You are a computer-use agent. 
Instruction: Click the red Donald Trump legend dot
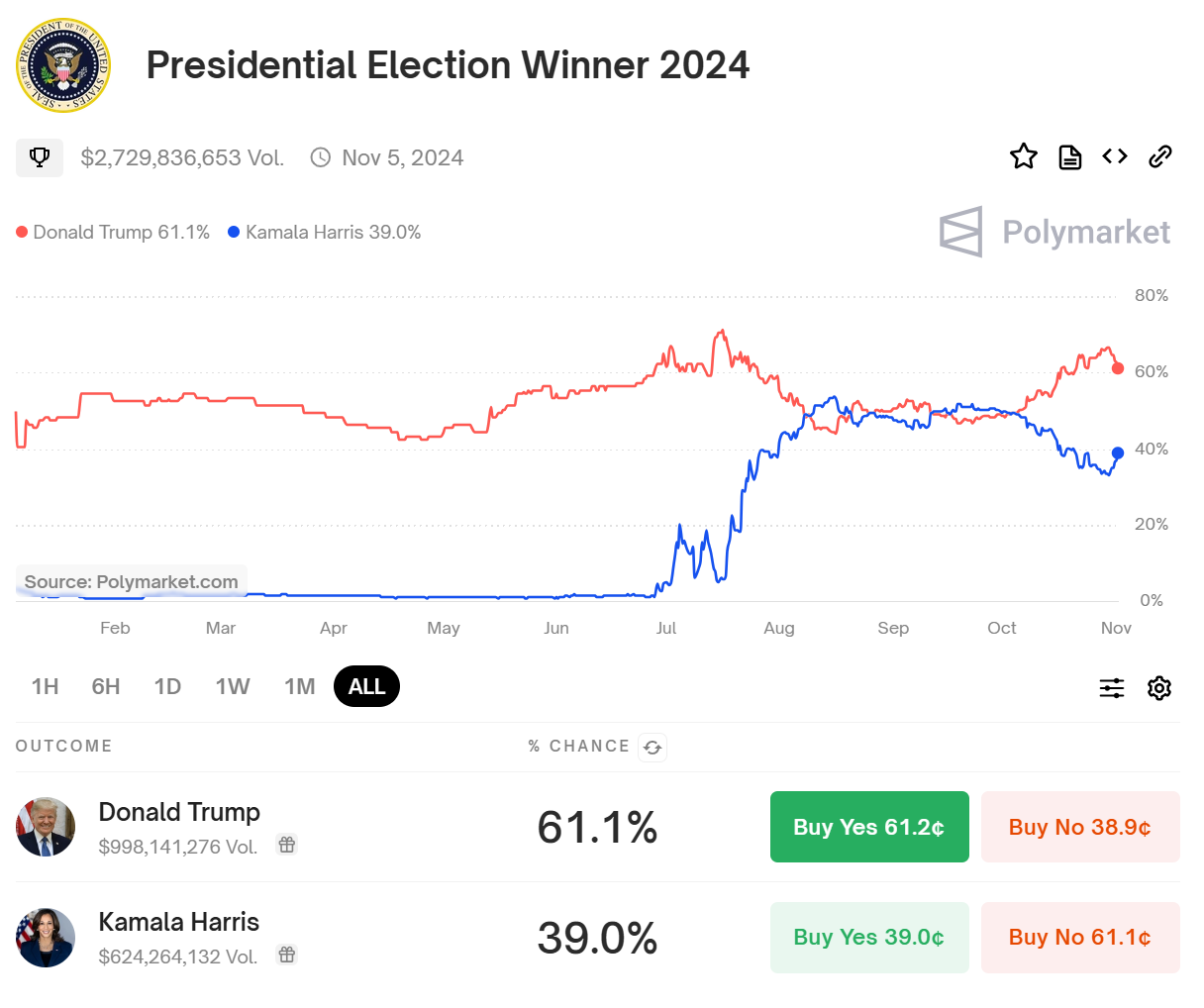[22, 232]
